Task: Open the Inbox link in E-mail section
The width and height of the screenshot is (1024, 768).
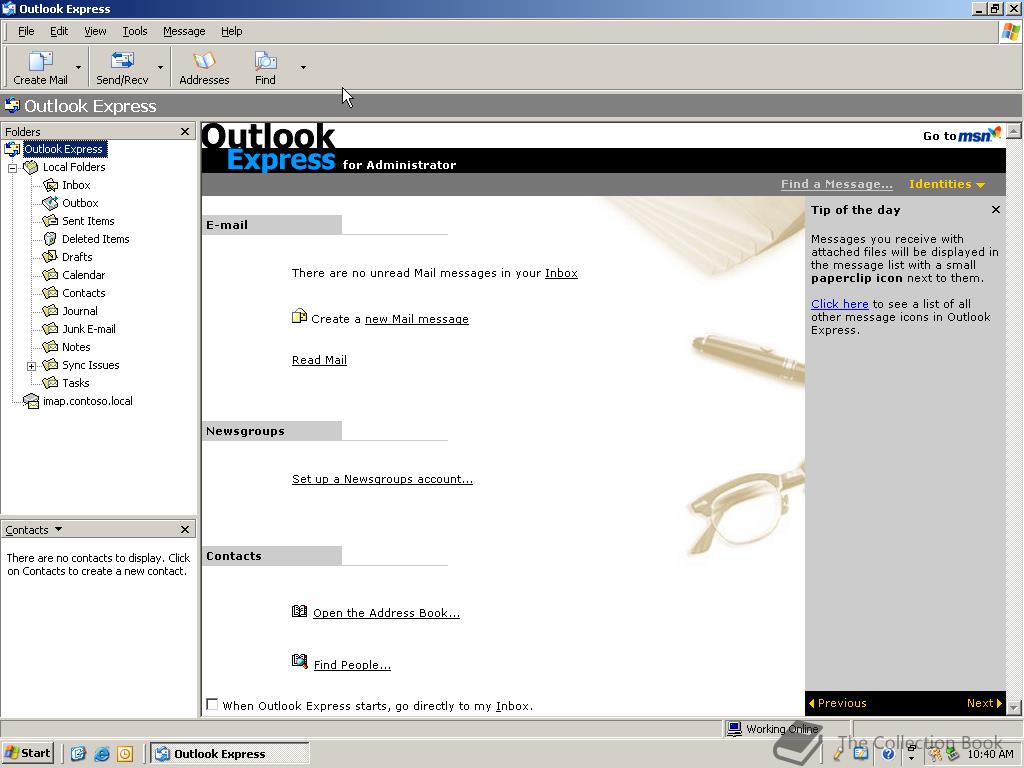Action: (x=561, y=273)
